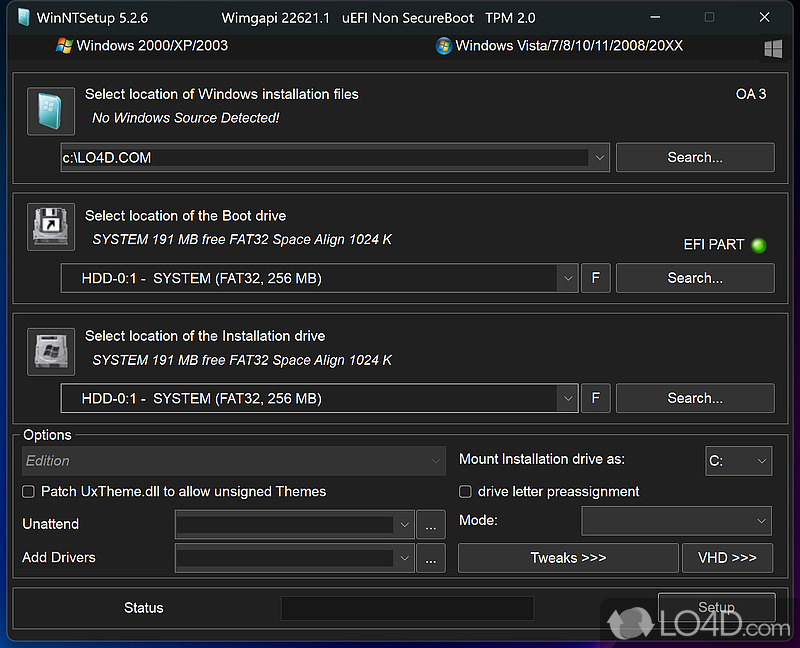Click the Installation drive disk icon
This screenshot has width=800, height=648.
(51, 352)
